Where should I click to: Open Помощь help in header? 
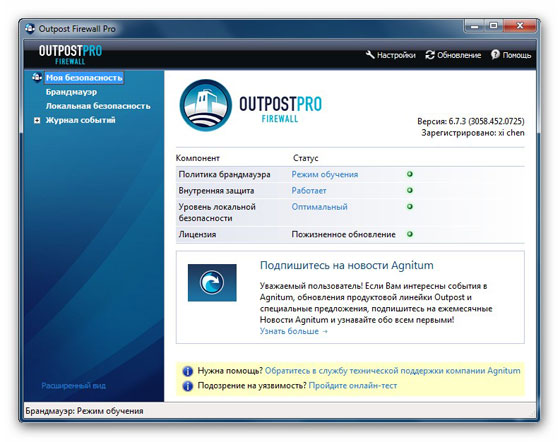(517, 55)
